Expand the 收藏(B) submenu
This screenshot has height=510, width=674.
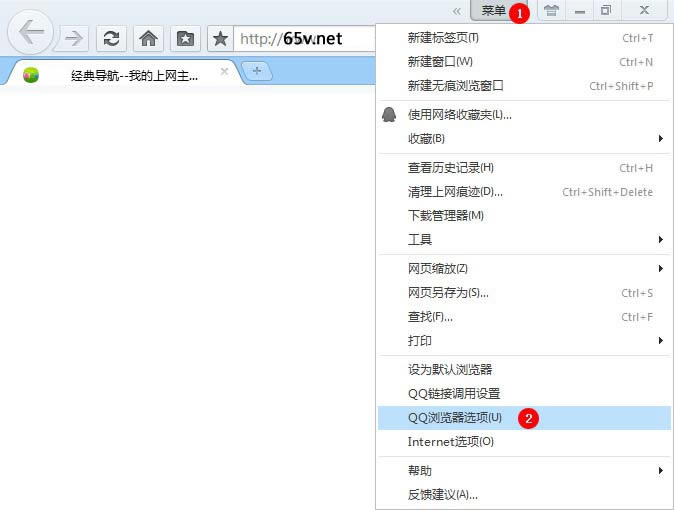point(524,138)
